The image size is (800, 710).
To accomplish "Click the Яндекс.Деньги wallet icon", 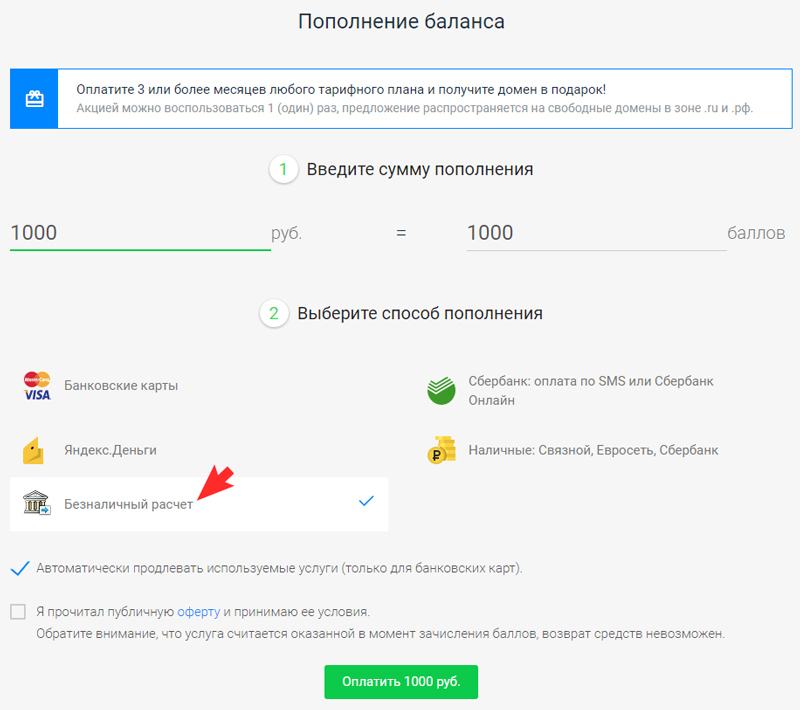I will 33,450.
